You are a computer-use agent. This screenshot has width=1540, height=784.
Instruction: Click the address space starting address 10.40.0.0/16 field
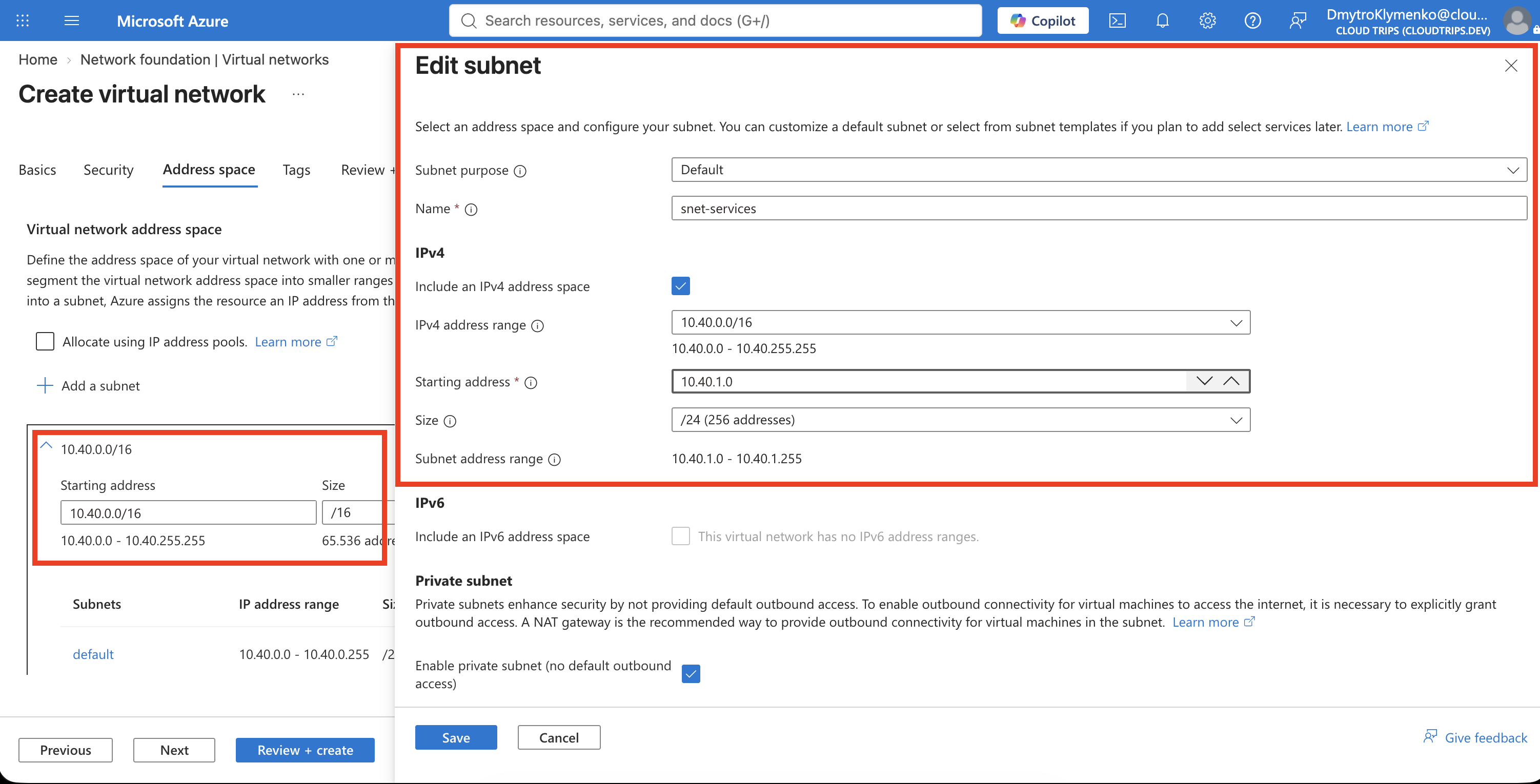coord(188,513)
